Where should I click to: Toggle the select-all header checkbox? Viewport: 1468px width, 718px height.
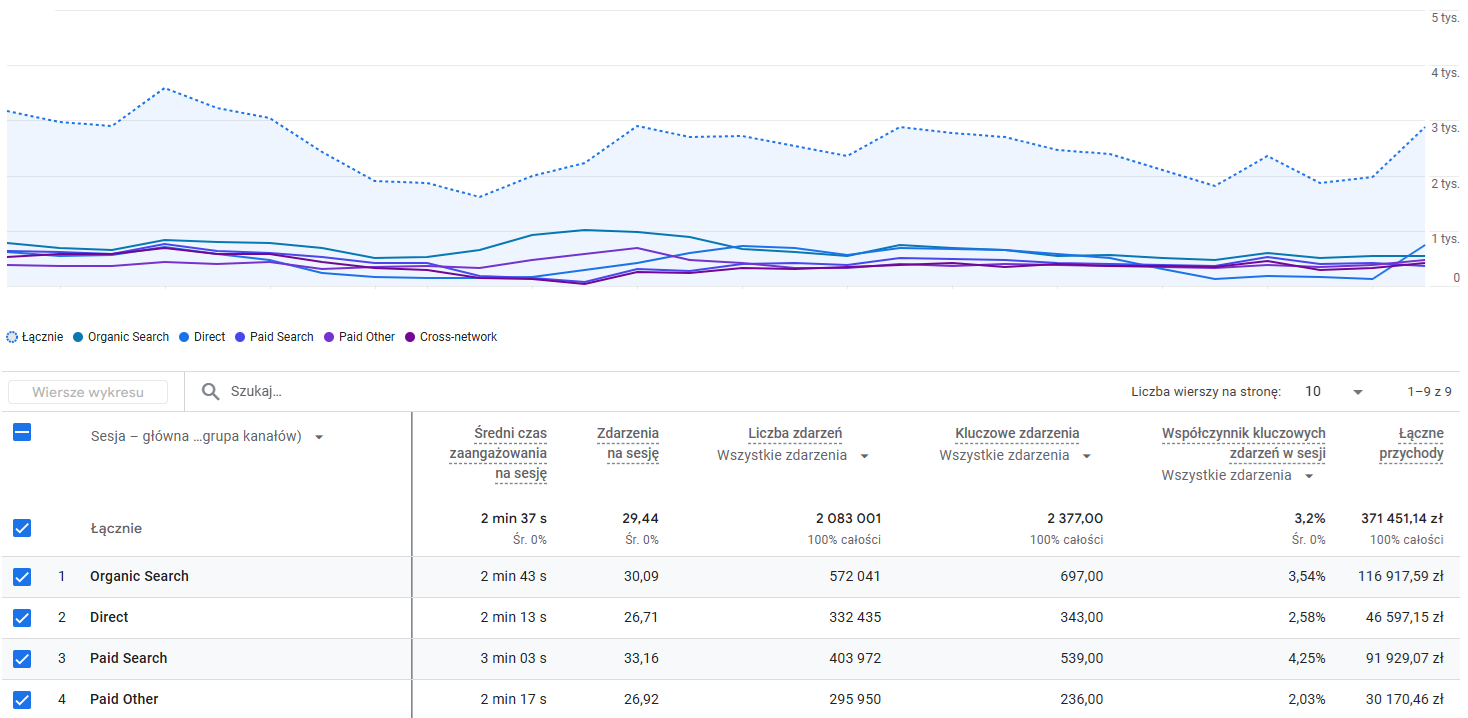pos(22,433)
